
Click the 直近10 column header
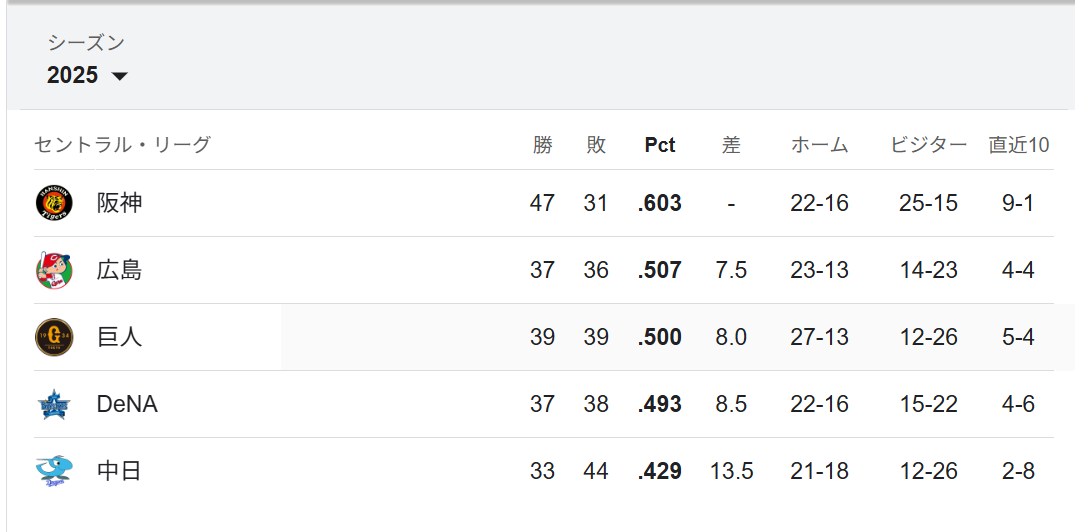[1019, 145]
